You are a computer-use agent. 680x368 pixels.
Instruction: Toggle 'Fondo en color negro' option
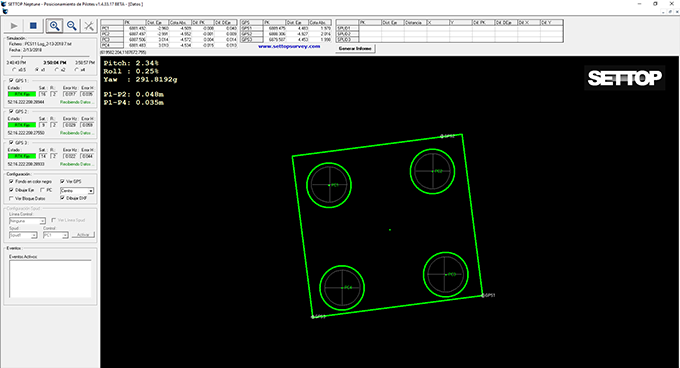point(11,182)
